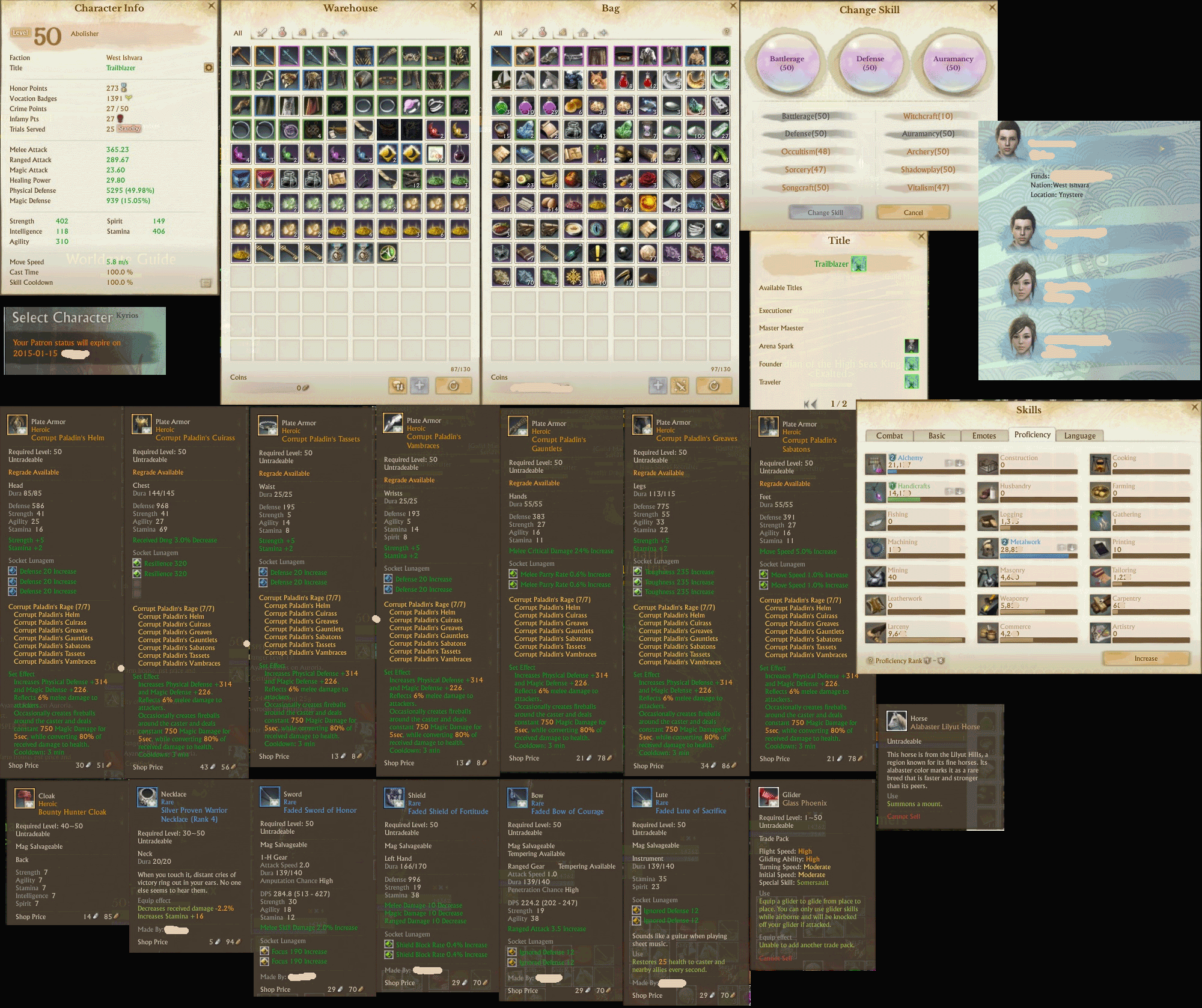Click the Founder title icon
Screen dimensions: 1202x1008
point(912,363)
